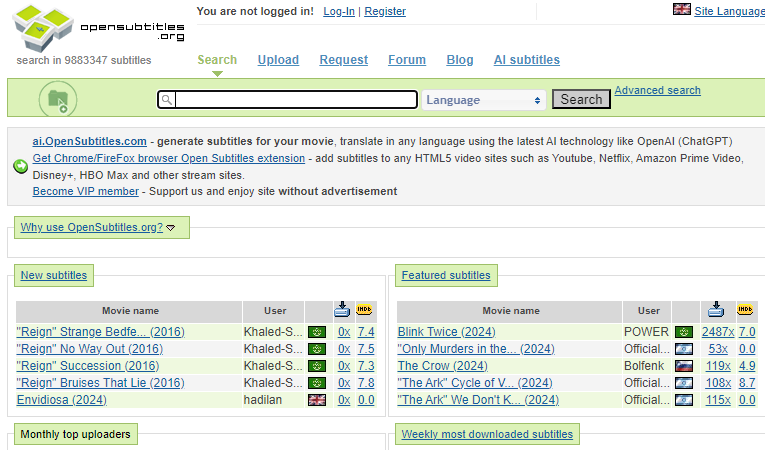The height and width of the screenshot is (450, 765).
Task: Open the Language dropdown
Action: [x=483, y=100]
